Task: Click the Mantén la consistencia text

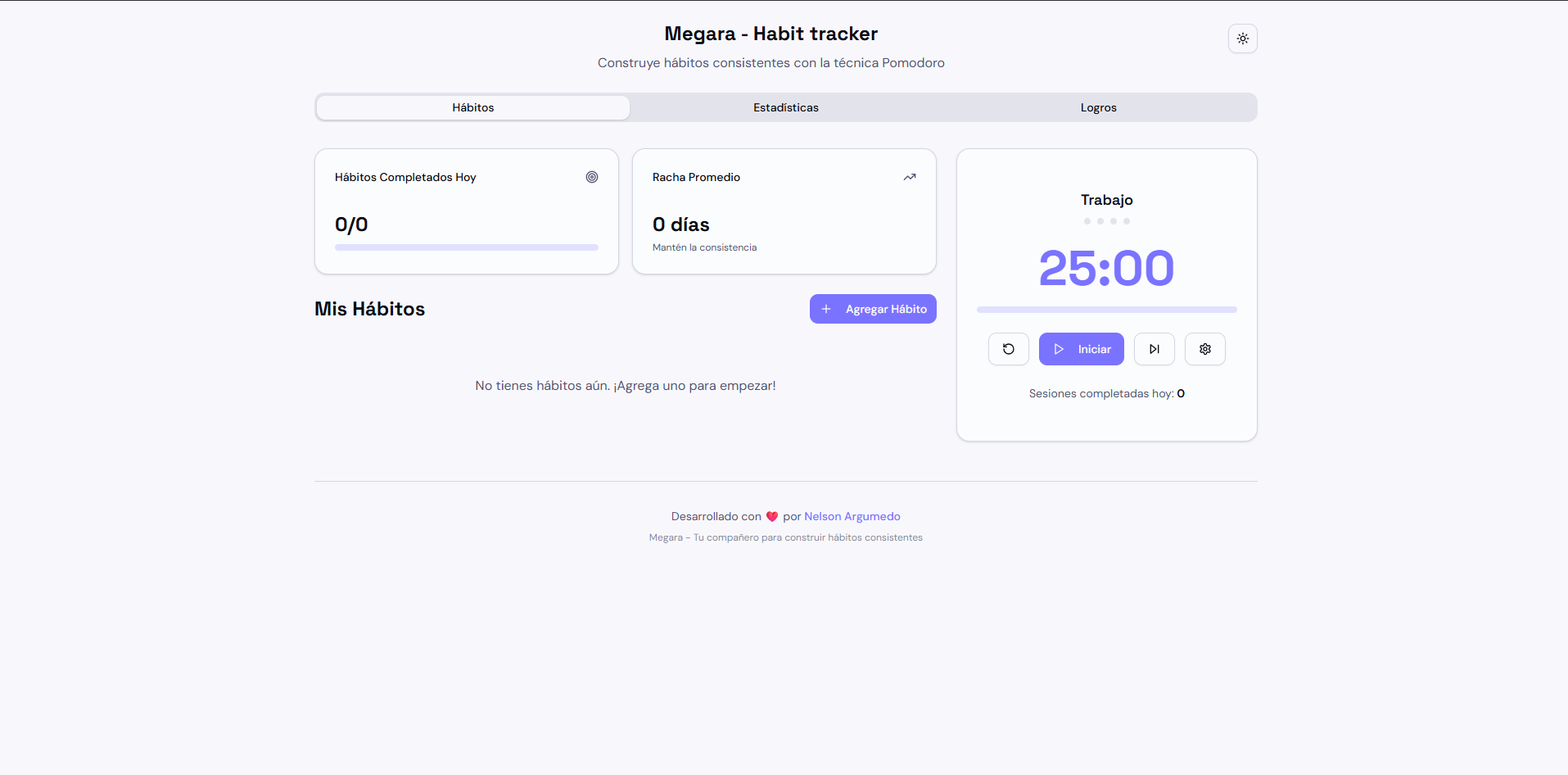Action: point(704,247)
